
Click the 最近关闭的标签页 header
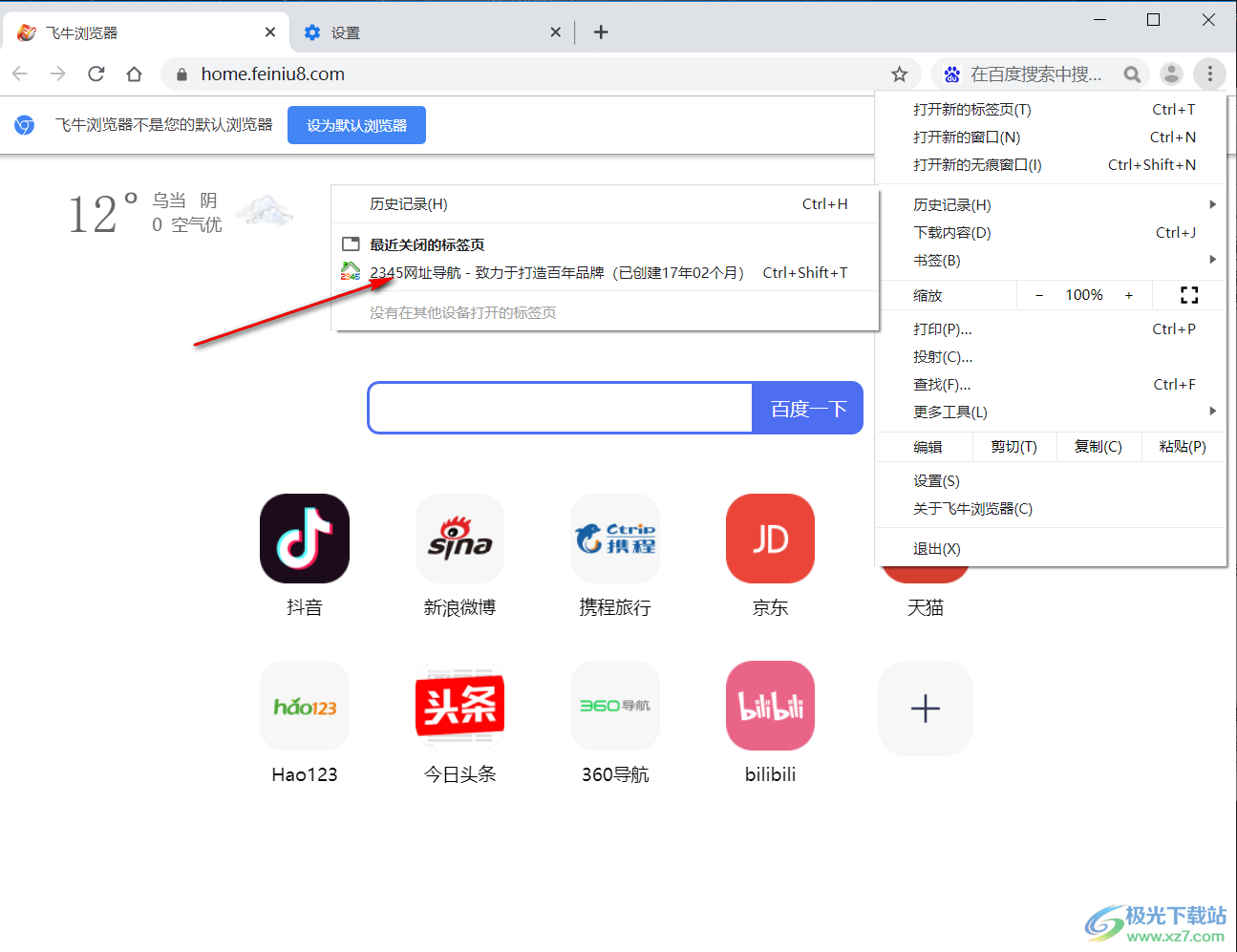427,244
